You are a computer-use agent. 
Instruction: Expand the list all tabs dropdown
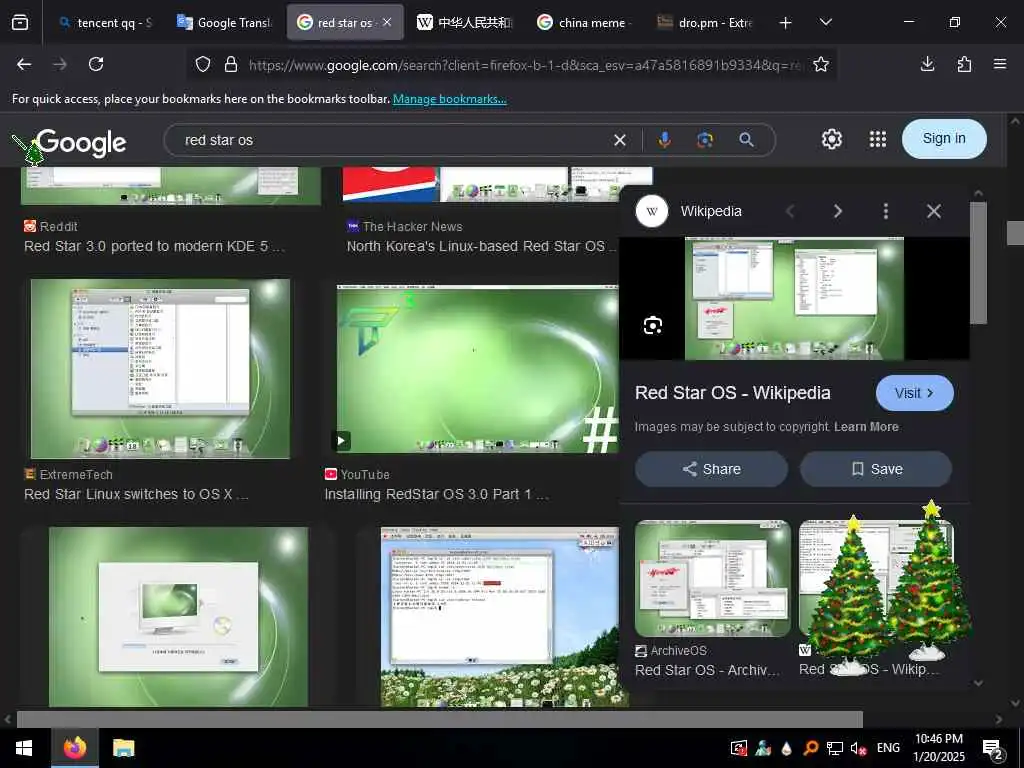pyautogui.click(x=826, y=22)
